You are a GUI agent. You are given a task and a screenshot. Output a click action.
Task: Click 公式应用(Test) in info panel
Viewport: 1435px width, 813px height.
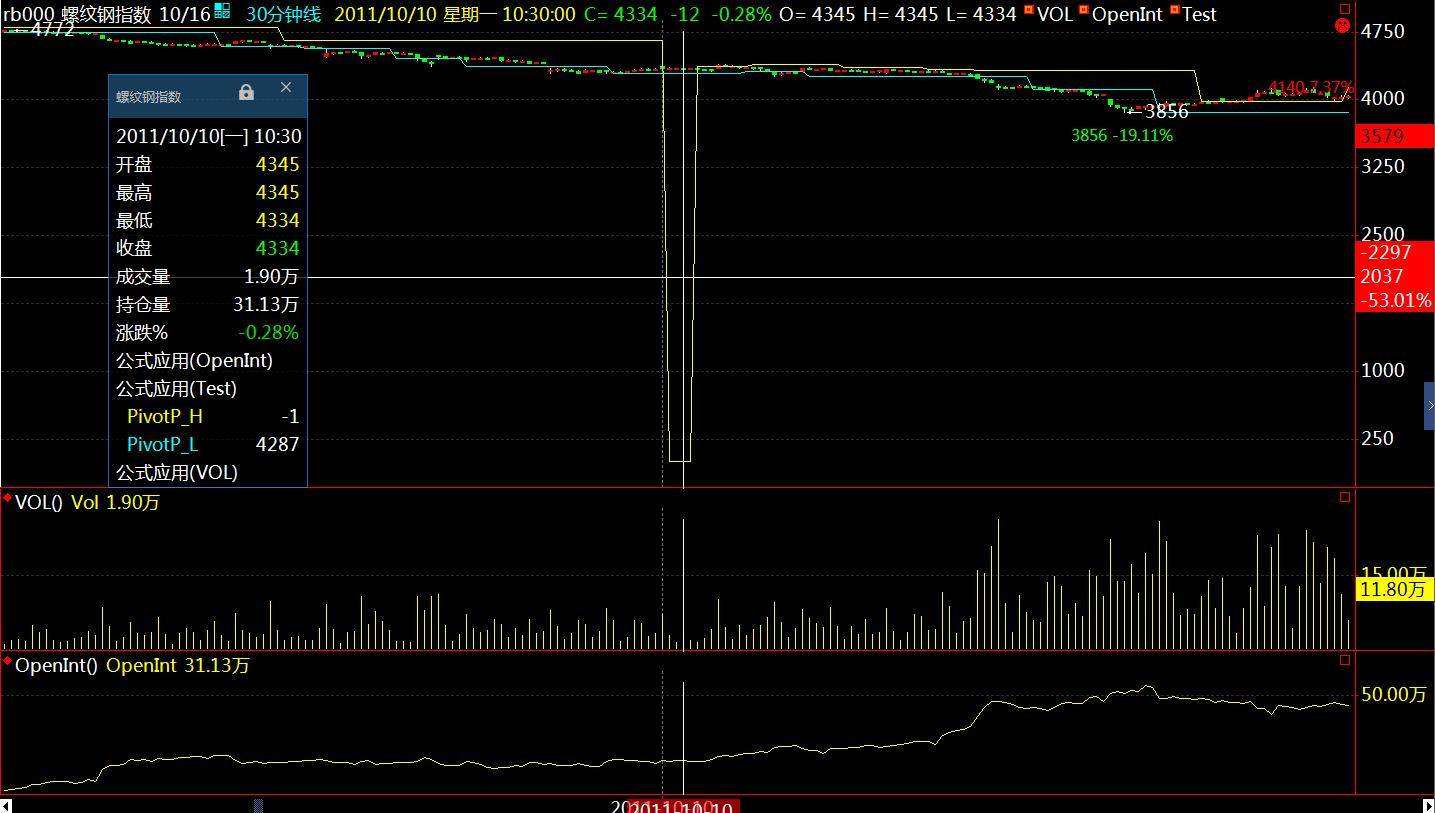[x=176, y=388]
